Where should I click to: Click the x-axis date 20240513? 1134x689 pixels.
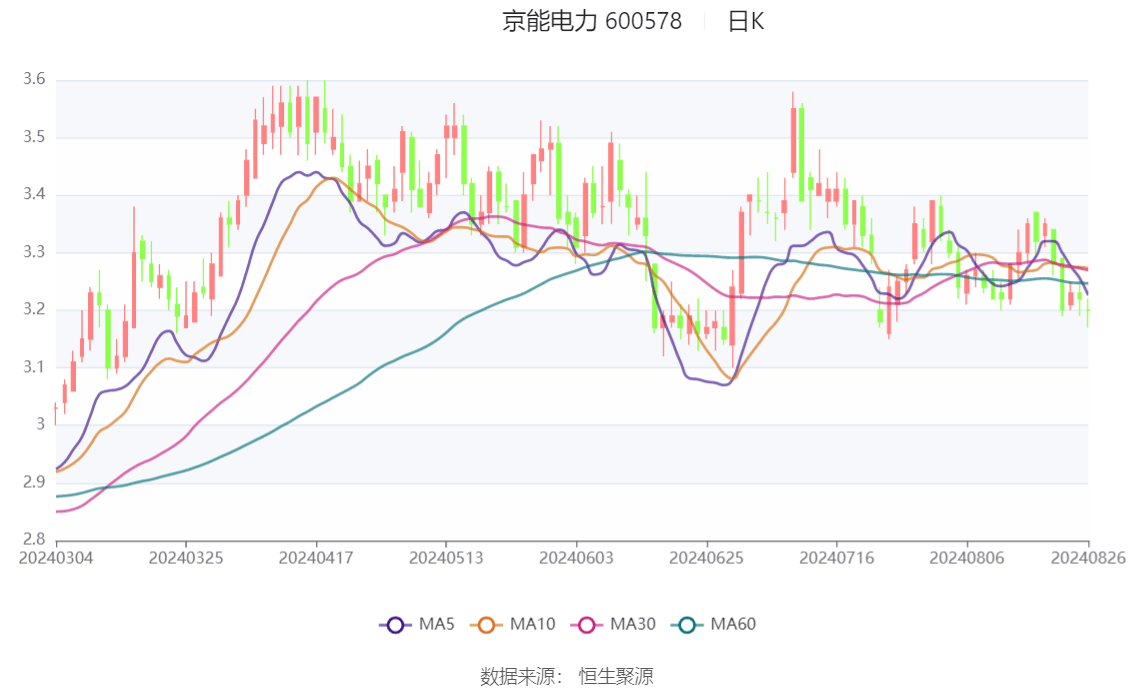click(x=446, y=558)
